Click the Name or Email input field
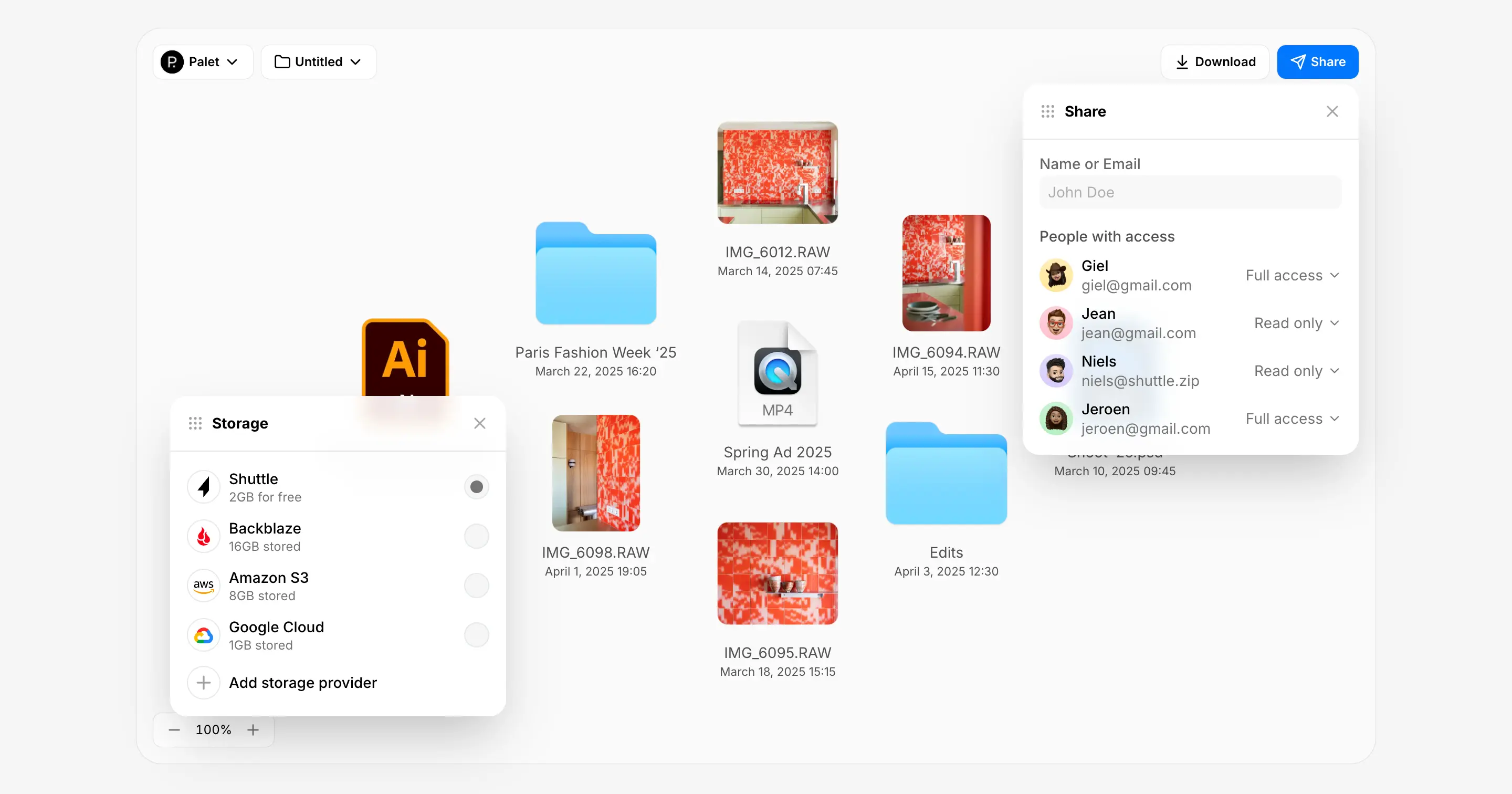 pos(1190,192)
